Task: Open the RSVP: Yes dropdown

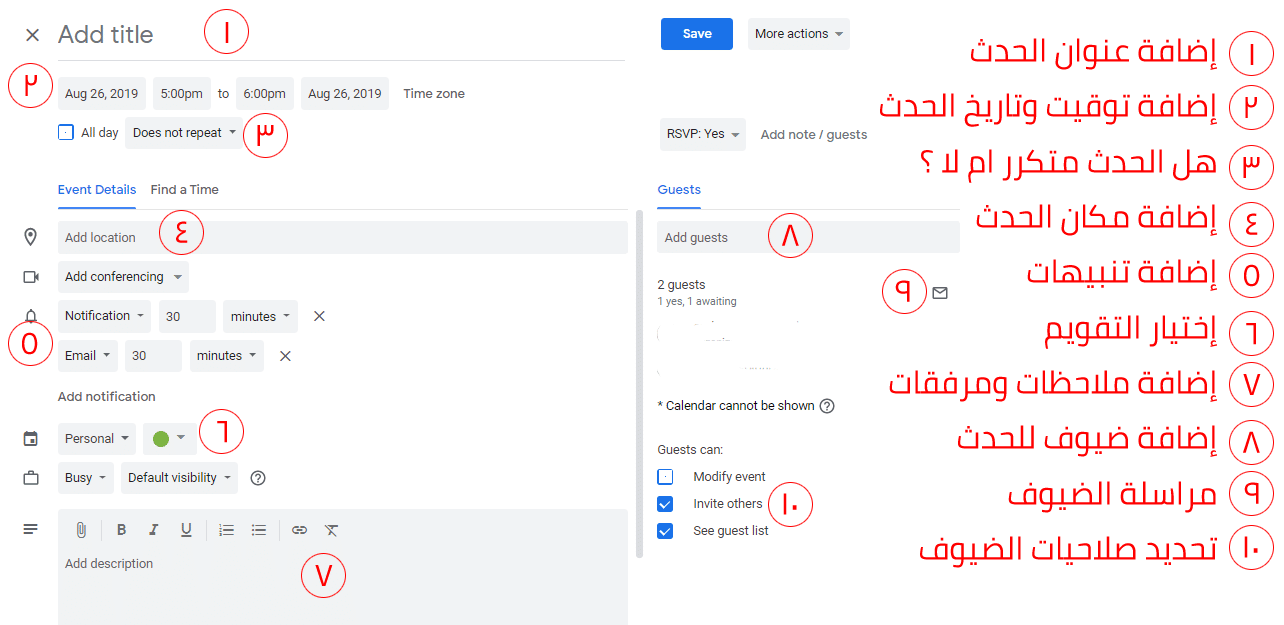Action: pos(702,134)
